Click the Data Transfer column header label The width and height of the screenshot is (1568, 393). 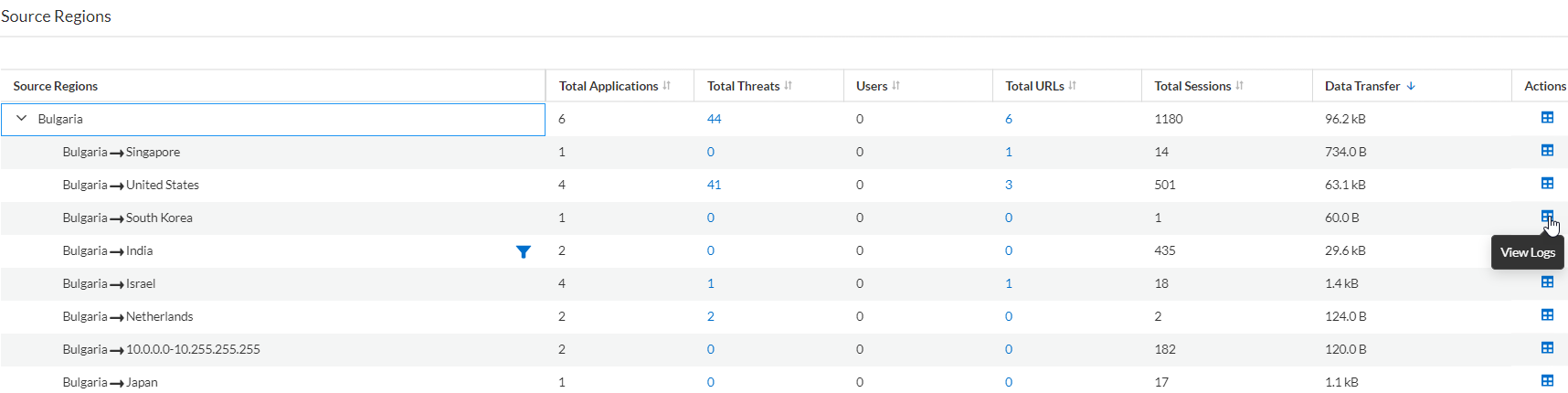(x=1362, y=86)
